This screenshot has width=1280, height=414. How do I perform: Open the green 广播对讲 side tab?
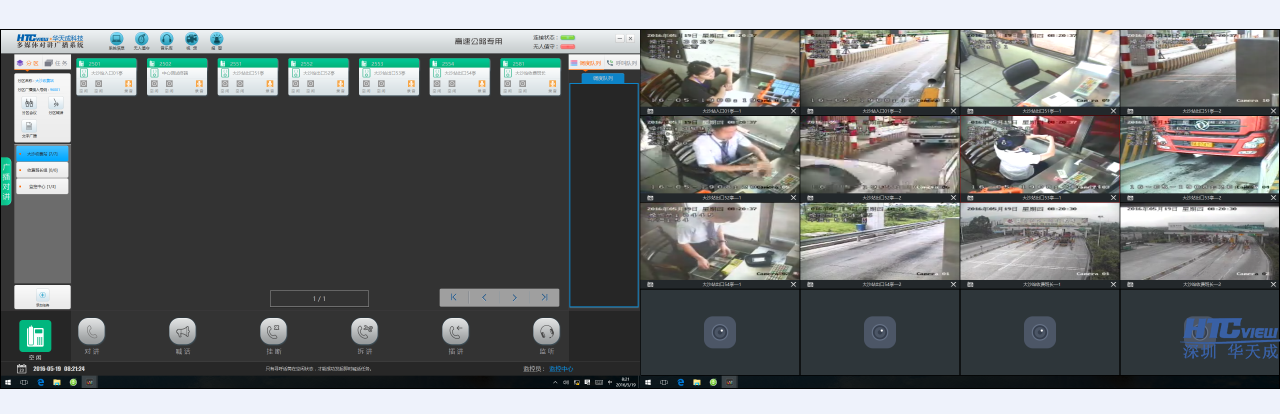tap(6, 181)
